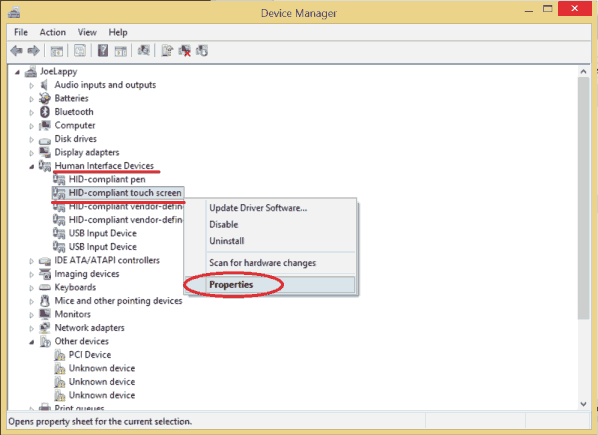Click the vertical scrollbar thumb
Viewport: 598px width, 435px height.
[583, 198]
